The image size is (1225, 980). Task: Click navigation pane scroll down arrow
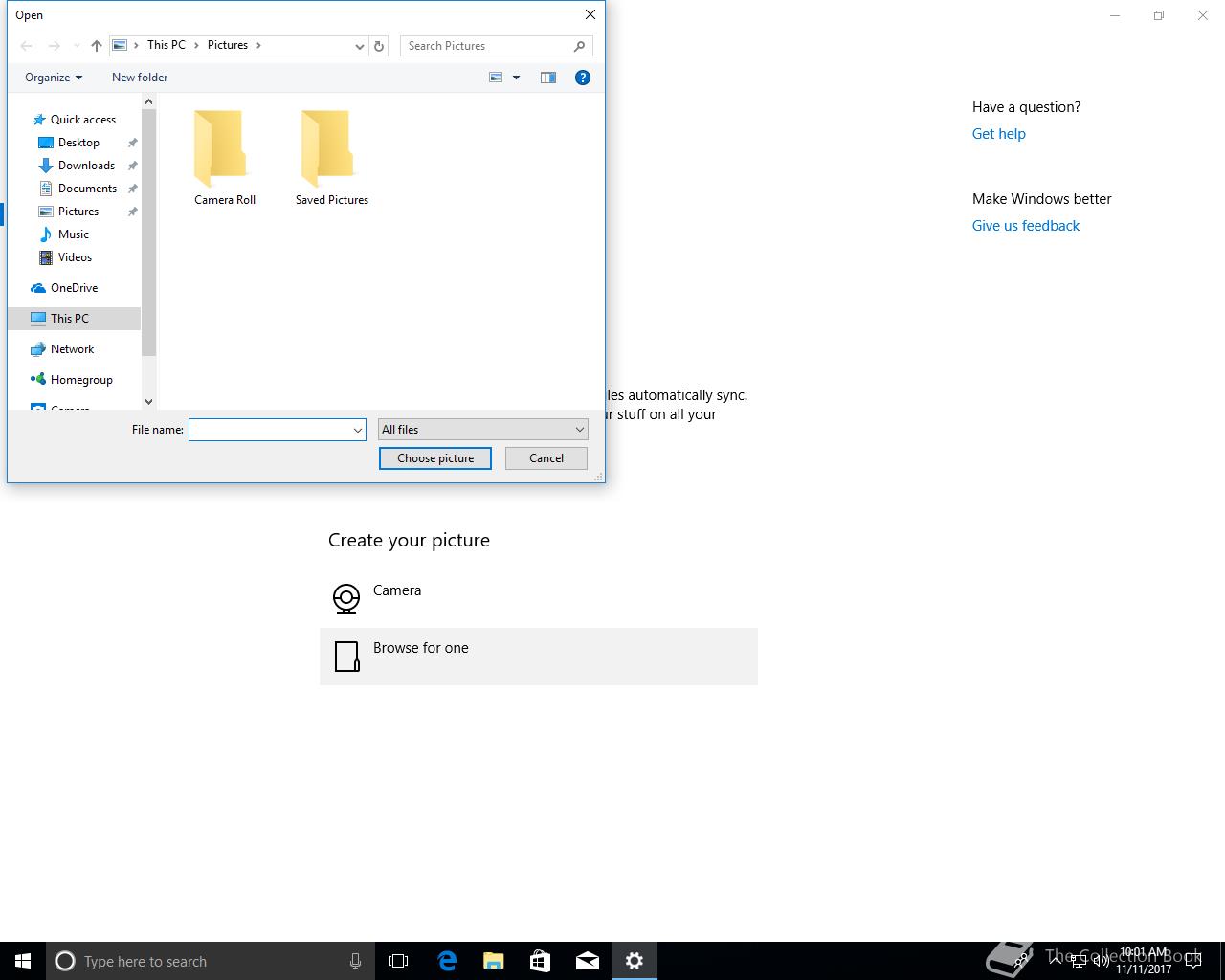[x=148, y=402]
